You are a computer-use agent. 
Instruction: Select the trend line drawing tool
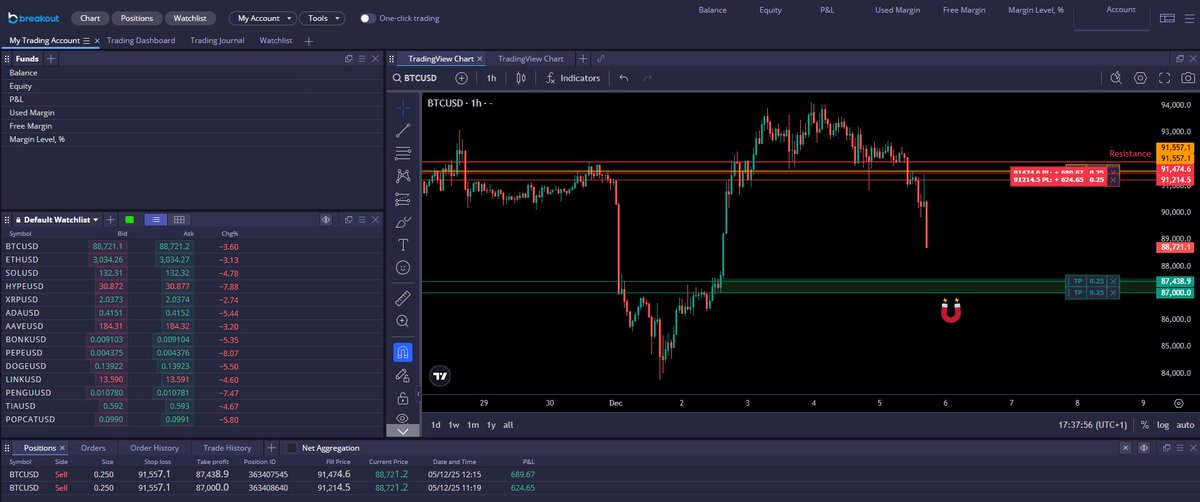[403, 130]
